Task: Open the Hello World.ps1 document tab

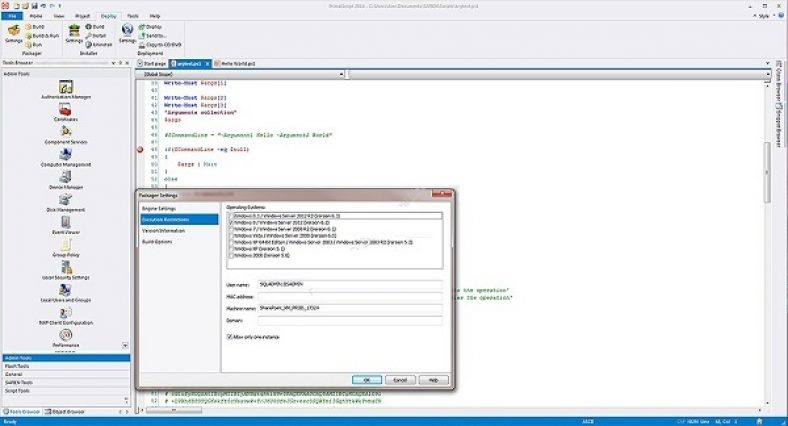Action: [x=235, y=64]
